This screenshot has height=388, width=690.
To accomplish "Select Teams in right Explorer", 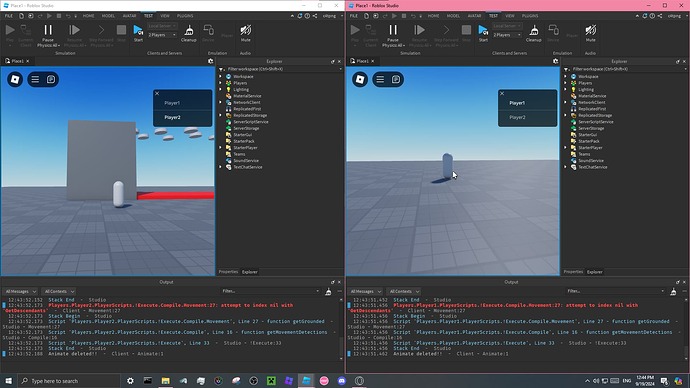I will point(584,154).
